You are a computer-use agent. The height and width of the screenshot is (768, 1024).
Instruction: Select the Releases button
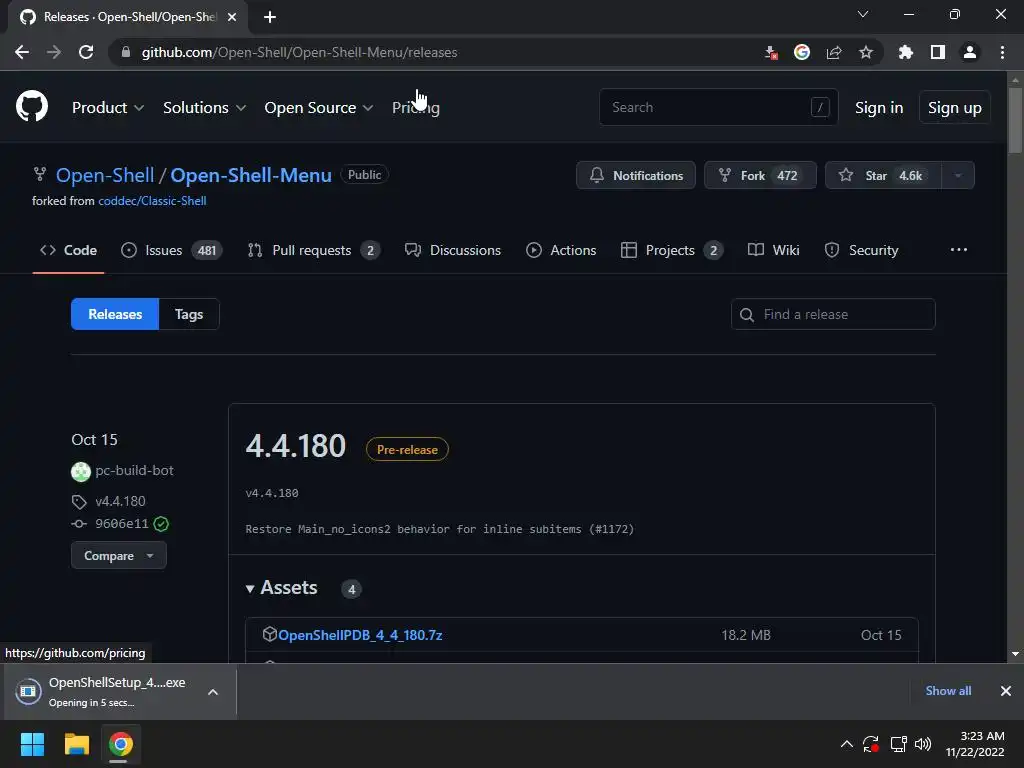(x=115, y=314)
